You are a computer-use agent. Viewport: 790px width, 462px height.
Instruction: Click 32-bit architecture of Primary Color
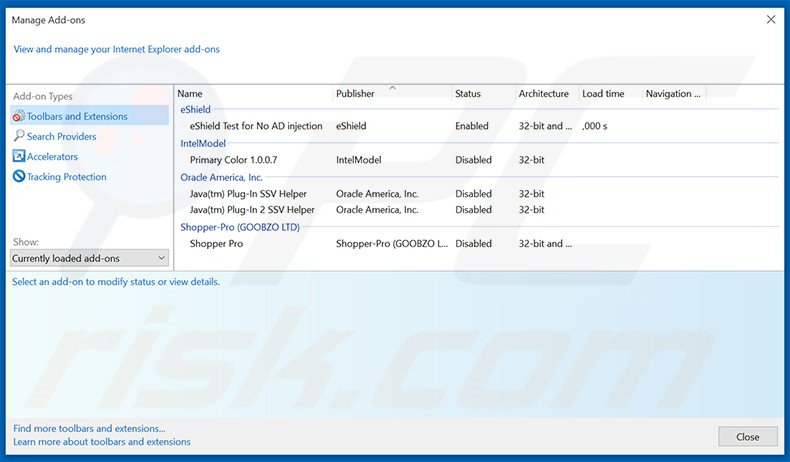(532, 160)
